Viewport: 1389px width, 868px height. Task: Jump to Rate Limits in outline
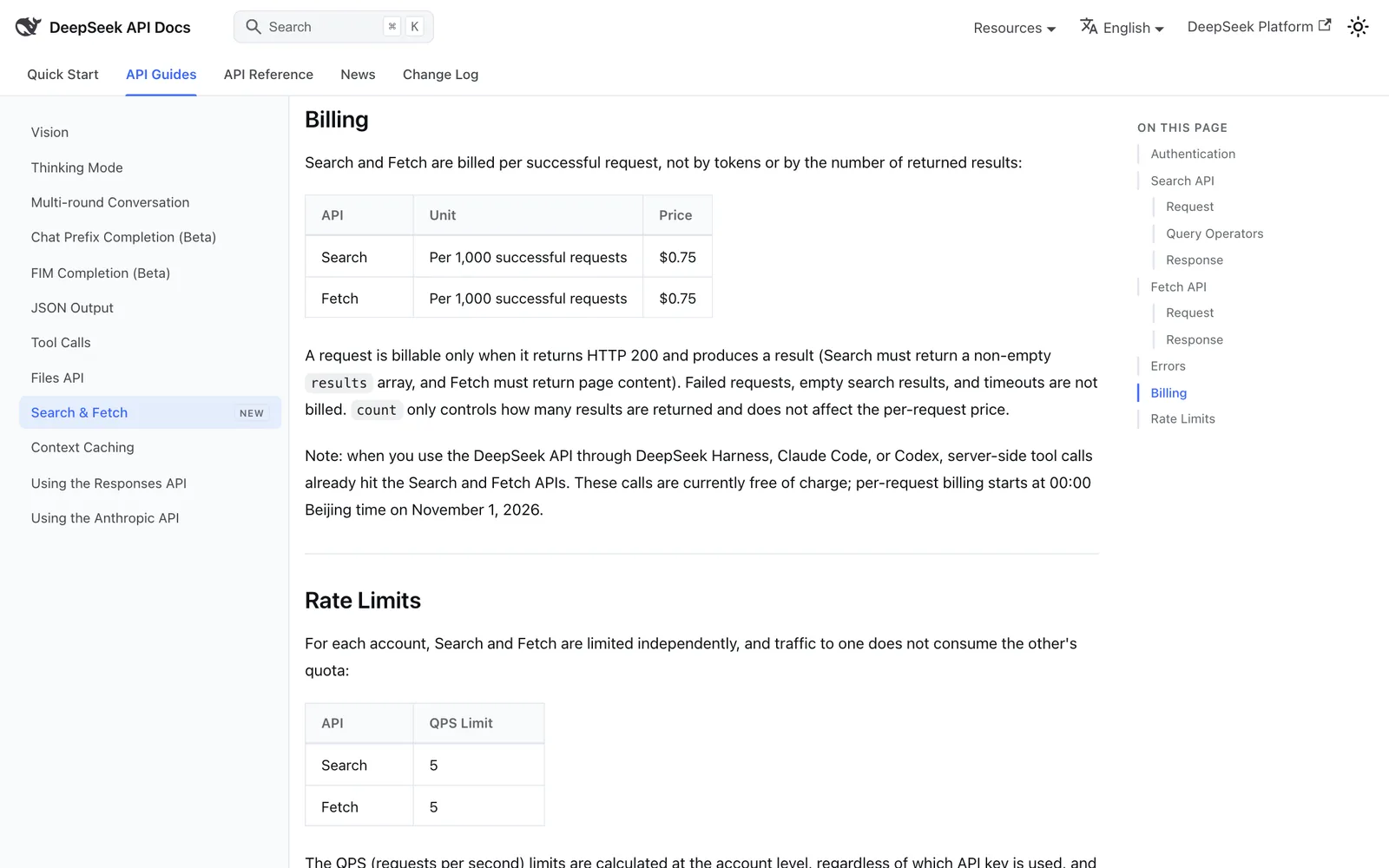click(x=1182, y=419)
